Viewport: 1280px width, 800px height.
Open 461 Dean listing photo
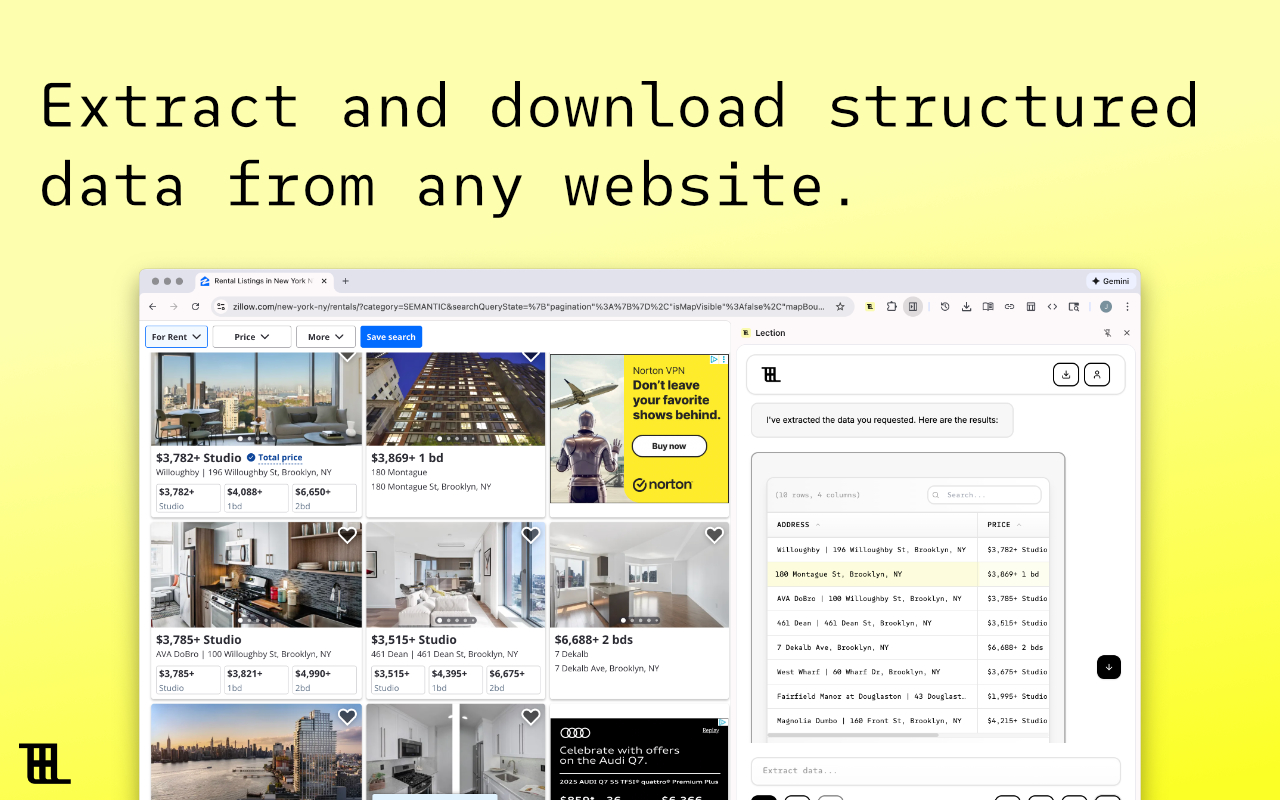455,575
